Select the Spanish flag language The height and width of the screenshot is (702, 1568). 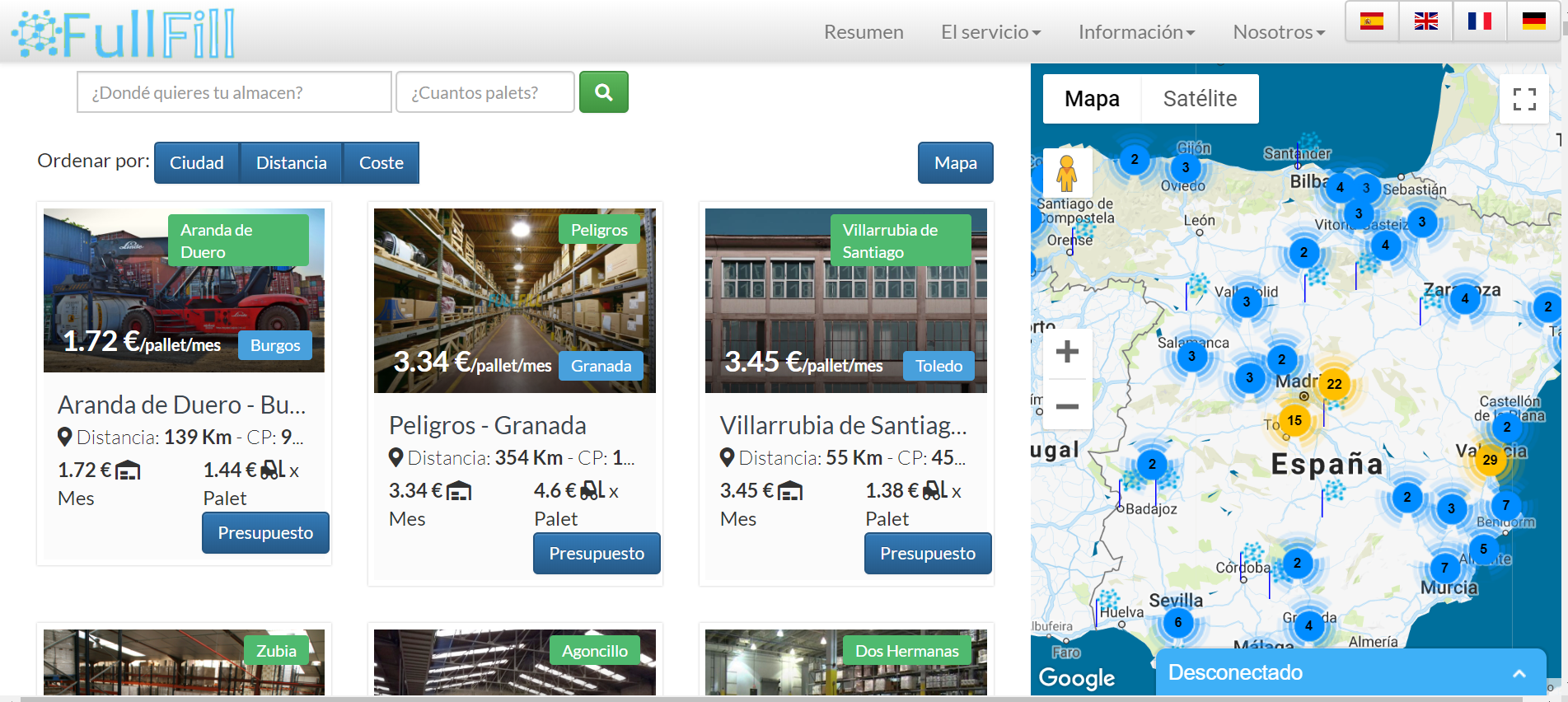pos(1372,21)
